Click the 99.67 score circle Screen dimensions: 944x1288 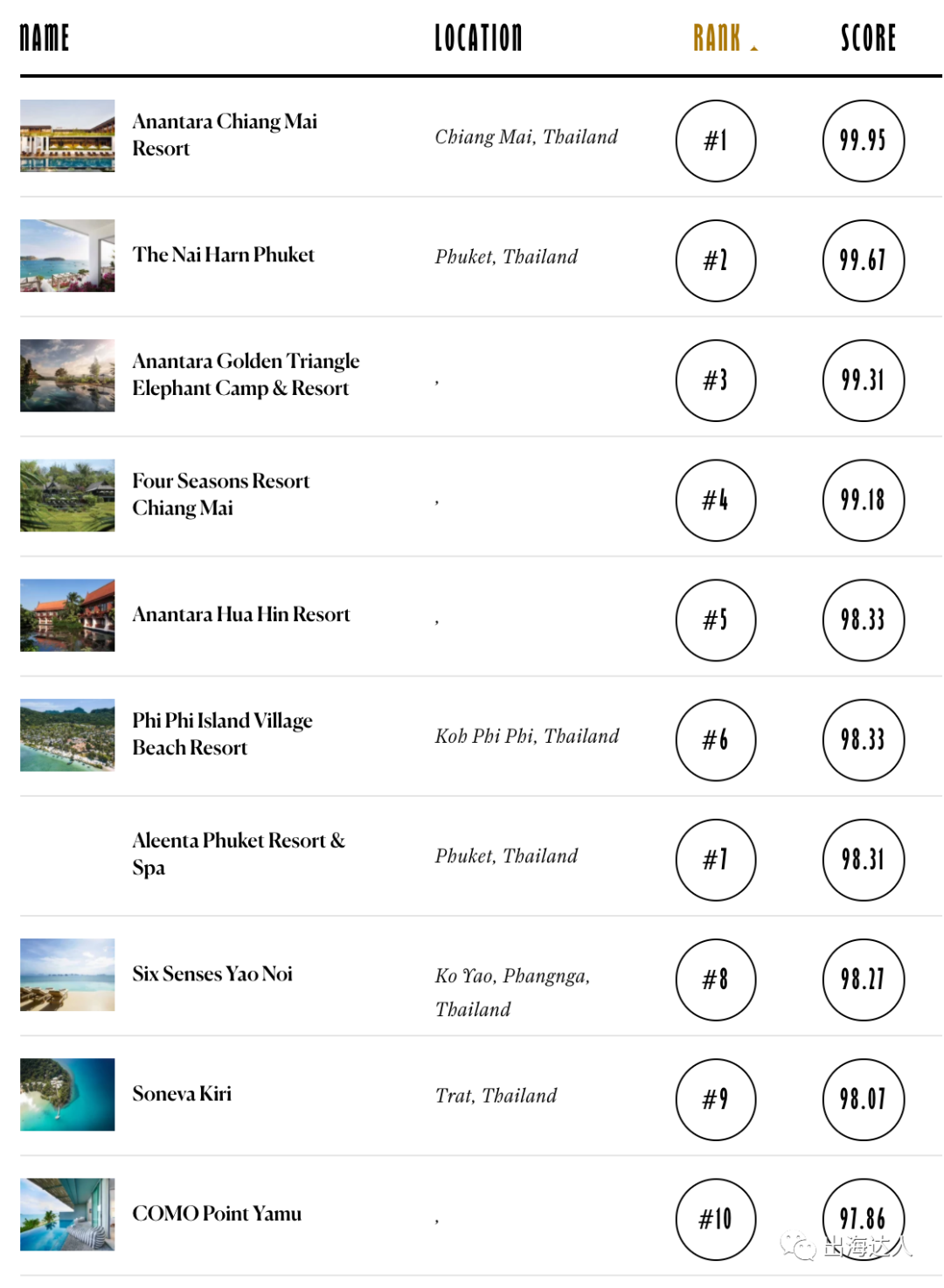point(863,260)
